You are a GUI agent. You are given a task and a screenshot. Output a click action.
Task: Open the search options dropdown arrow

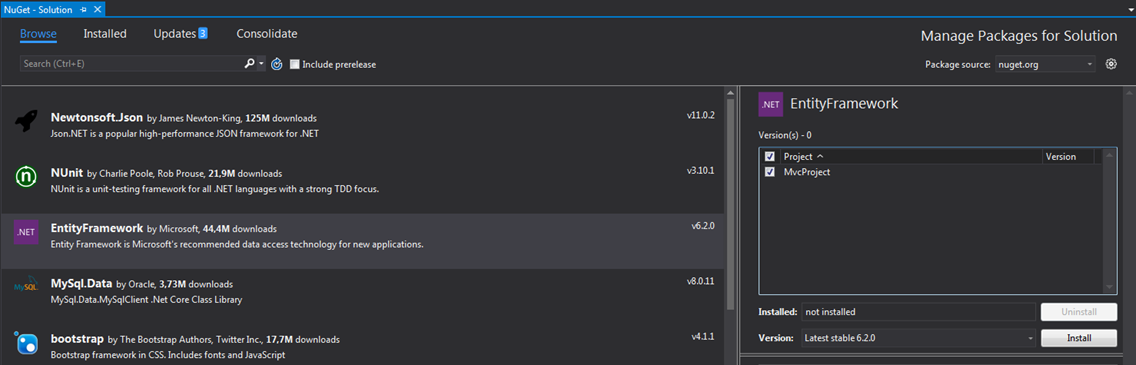(262, 64)
